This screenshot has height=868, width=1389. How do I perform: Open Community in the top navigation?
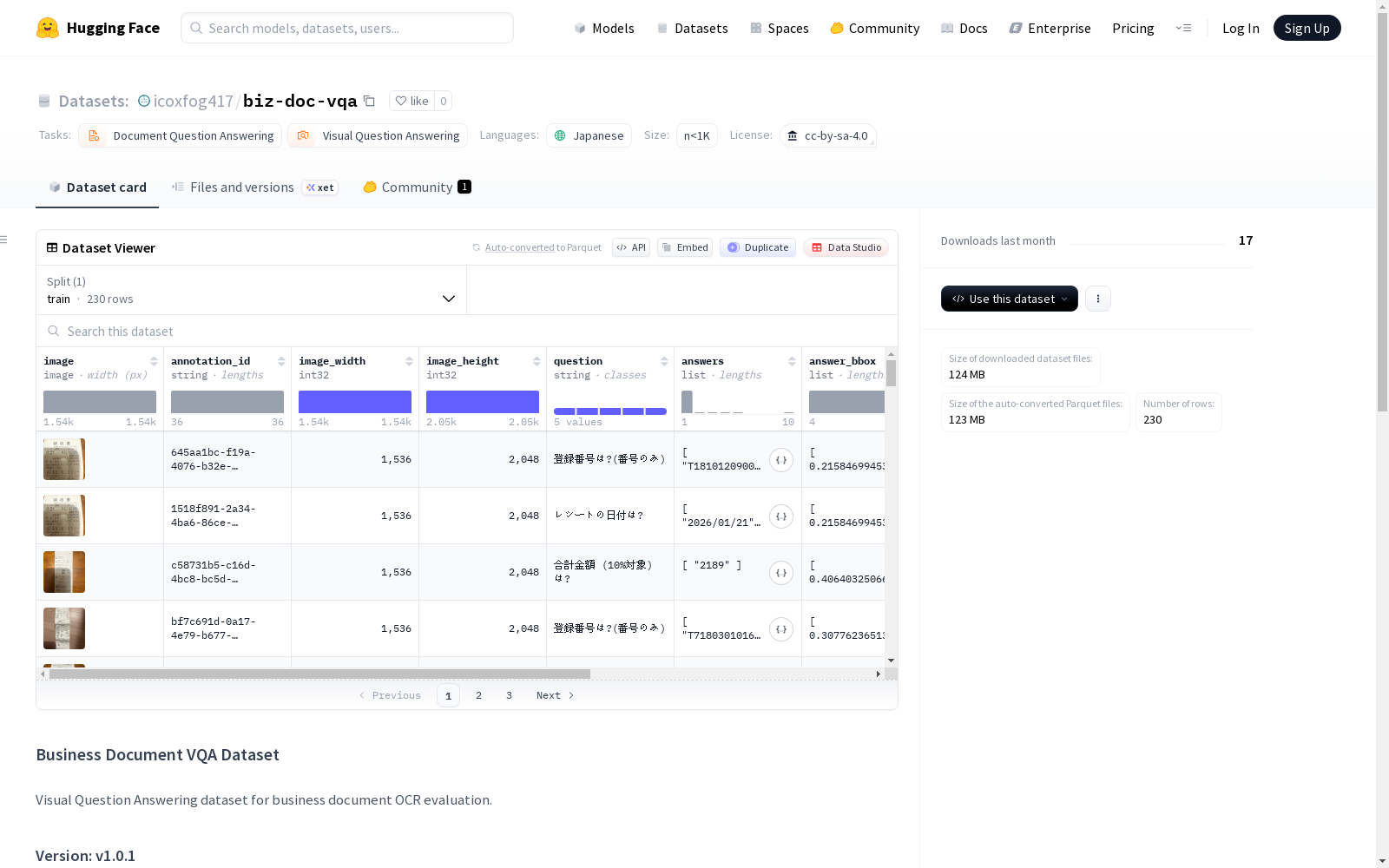coord(875,28)
